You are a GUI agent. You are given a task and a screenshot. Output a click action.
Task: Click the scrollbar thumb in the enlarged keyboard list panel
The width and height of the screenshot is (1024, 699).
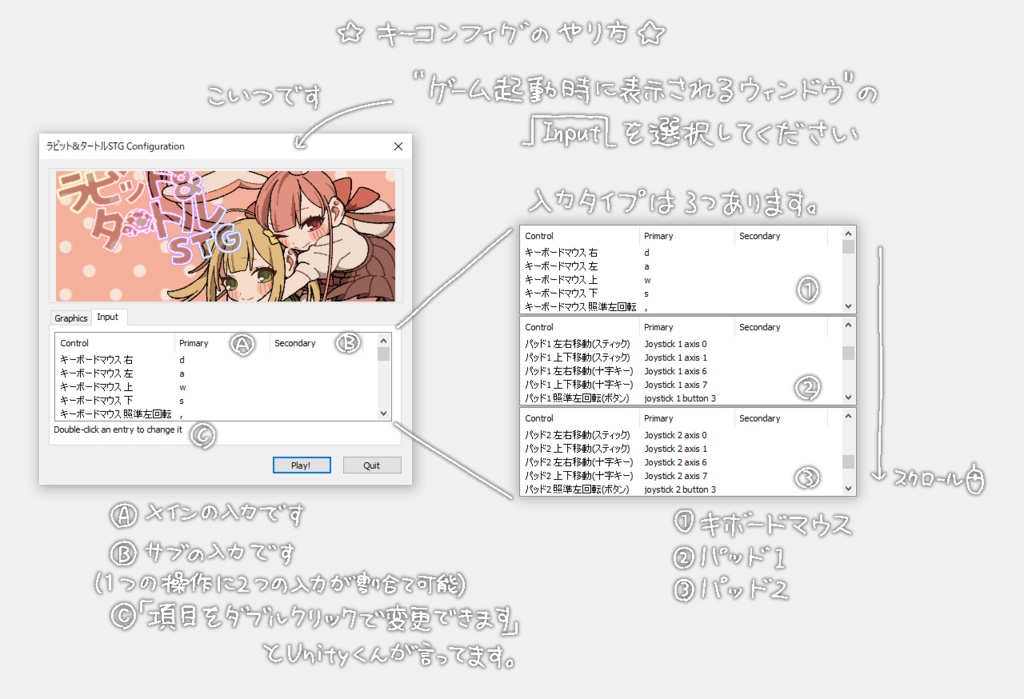[x=848, y=247]
